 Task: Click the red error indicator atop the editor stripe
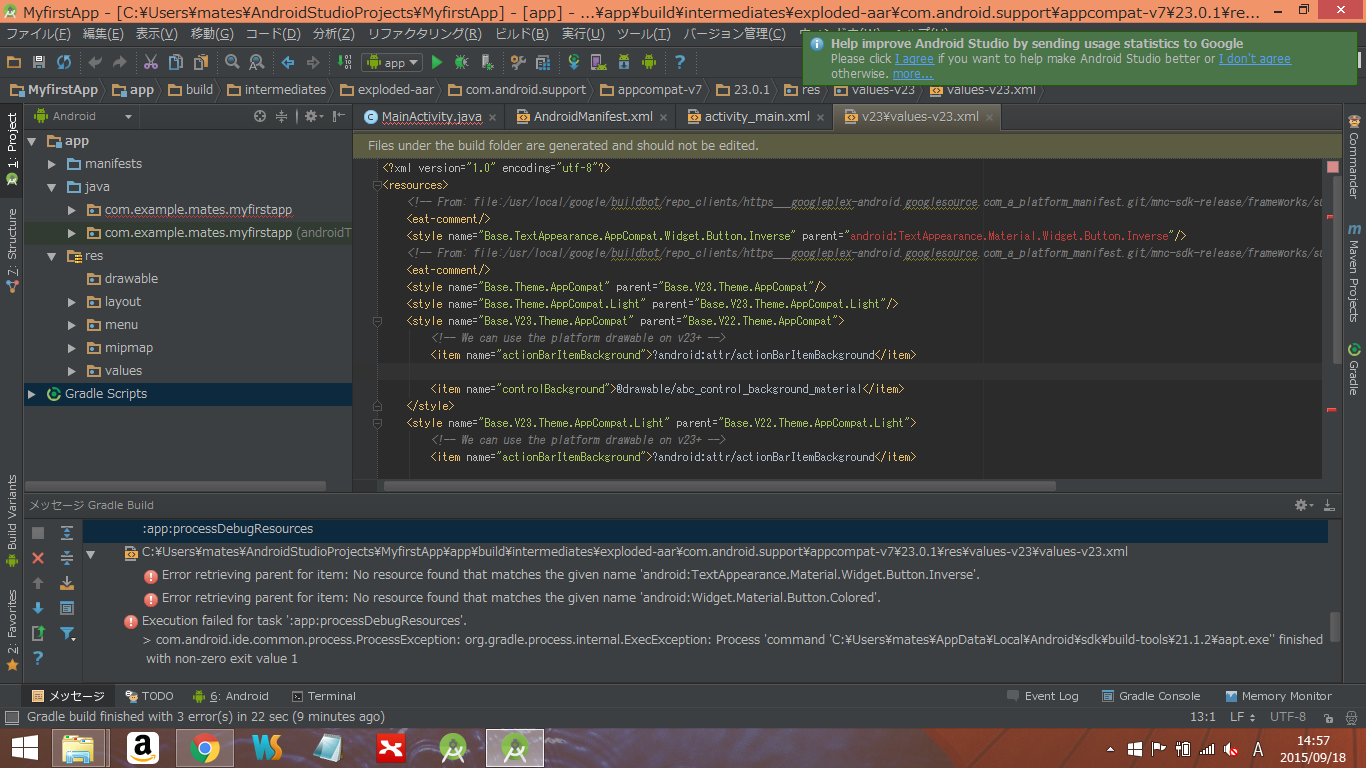pos(1332,166)
